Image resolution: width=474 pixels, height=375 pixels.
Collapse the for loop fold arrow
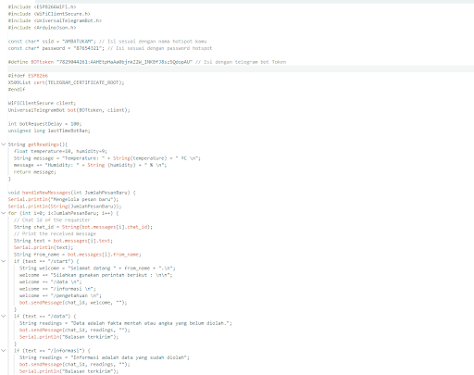click(x=4, y=213)
